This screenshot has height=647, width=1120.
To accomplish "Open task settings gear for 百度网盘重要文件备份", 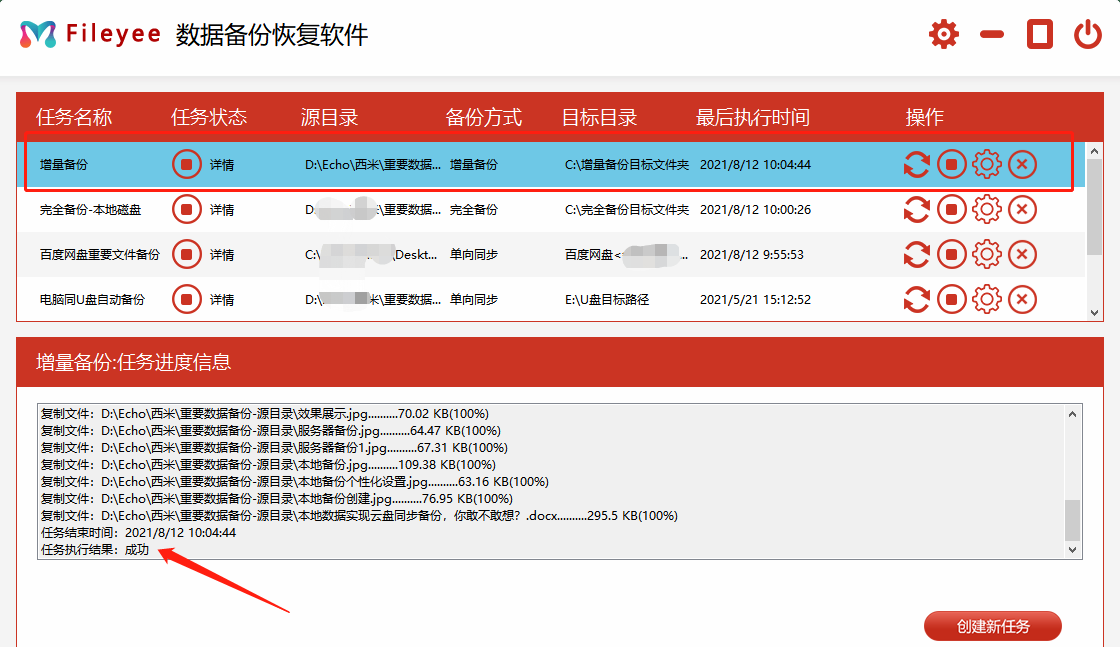I will coord(987,254).
